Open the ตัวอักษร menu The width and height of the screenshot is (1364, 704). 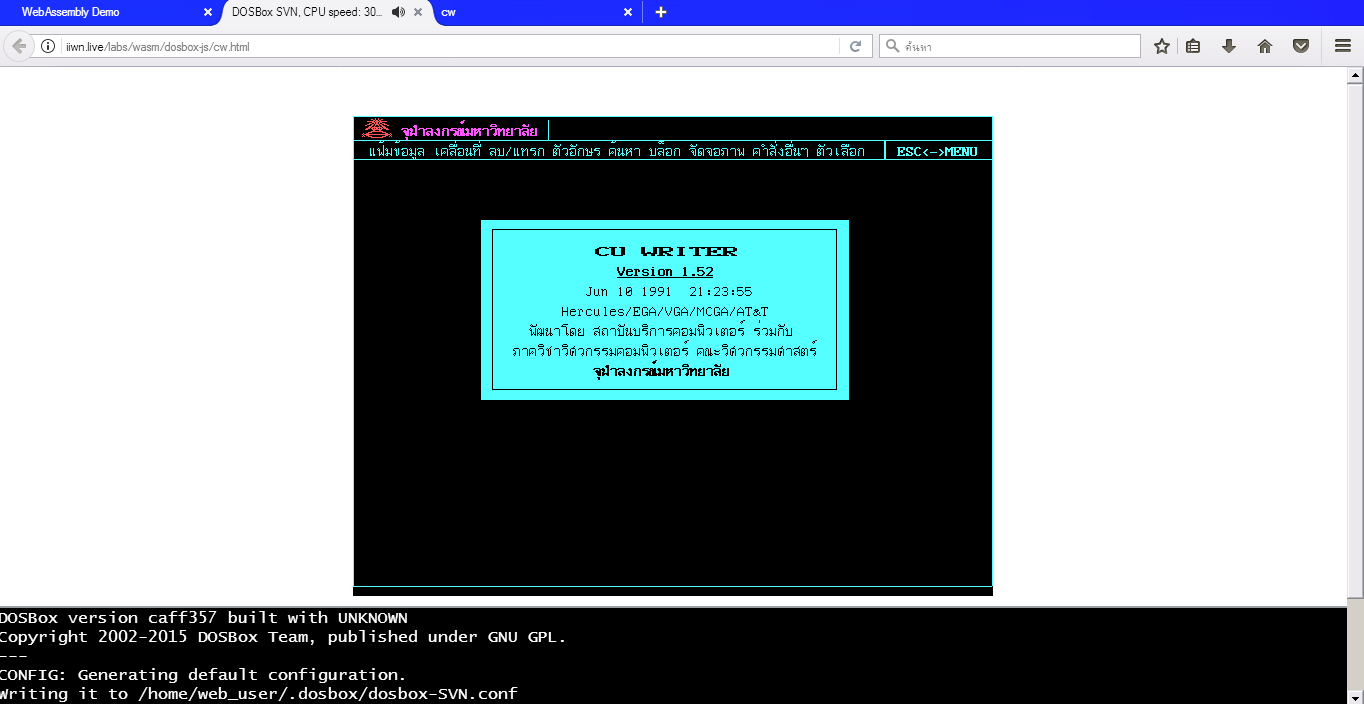577,151
